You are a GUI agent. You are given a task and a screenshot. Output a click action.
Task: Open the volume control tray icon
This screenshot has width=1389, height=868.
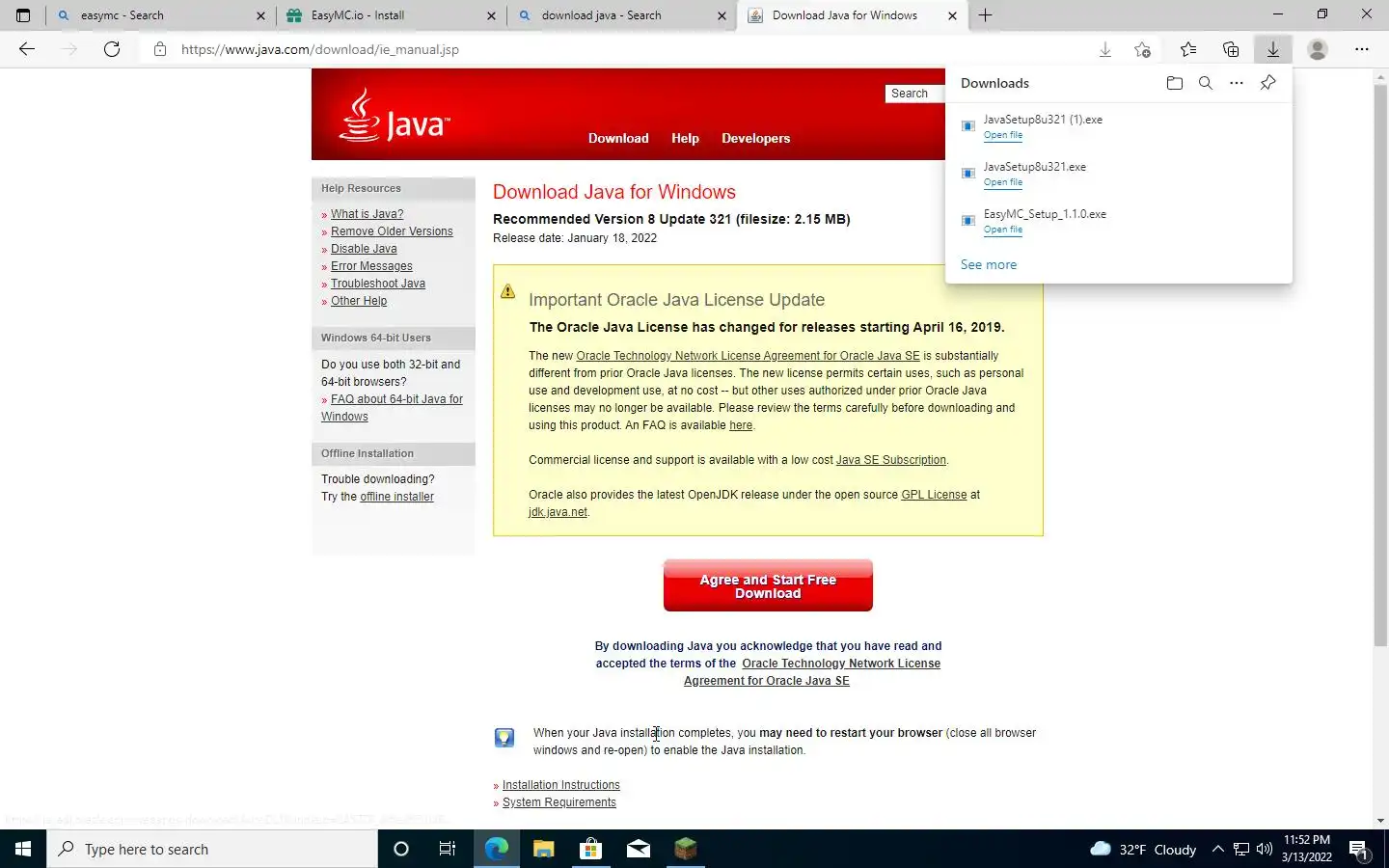(x=1265, y=849)
